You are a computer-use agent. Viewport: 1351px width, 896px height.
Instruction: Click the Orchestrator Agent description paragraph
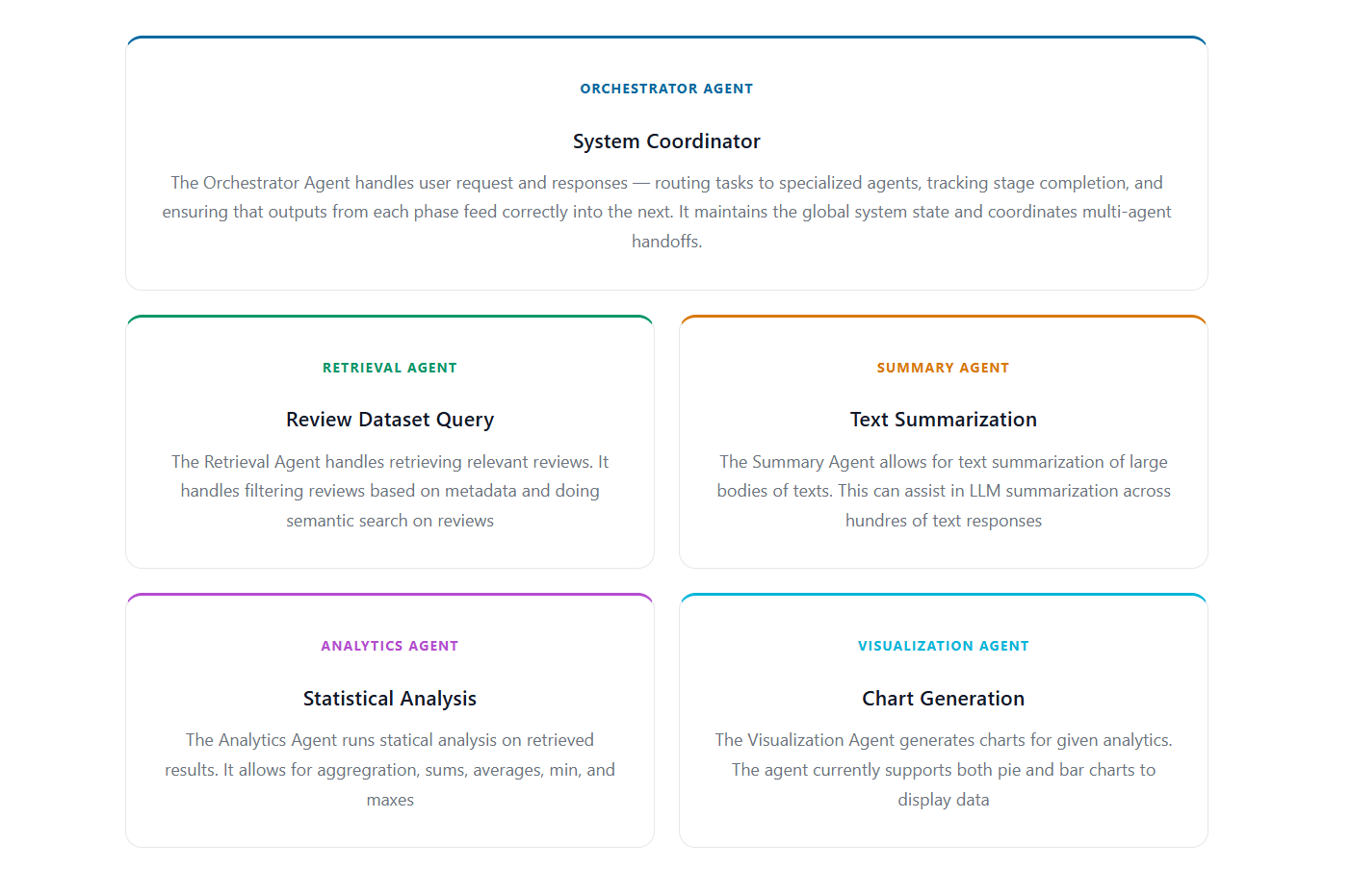(666, 212)
